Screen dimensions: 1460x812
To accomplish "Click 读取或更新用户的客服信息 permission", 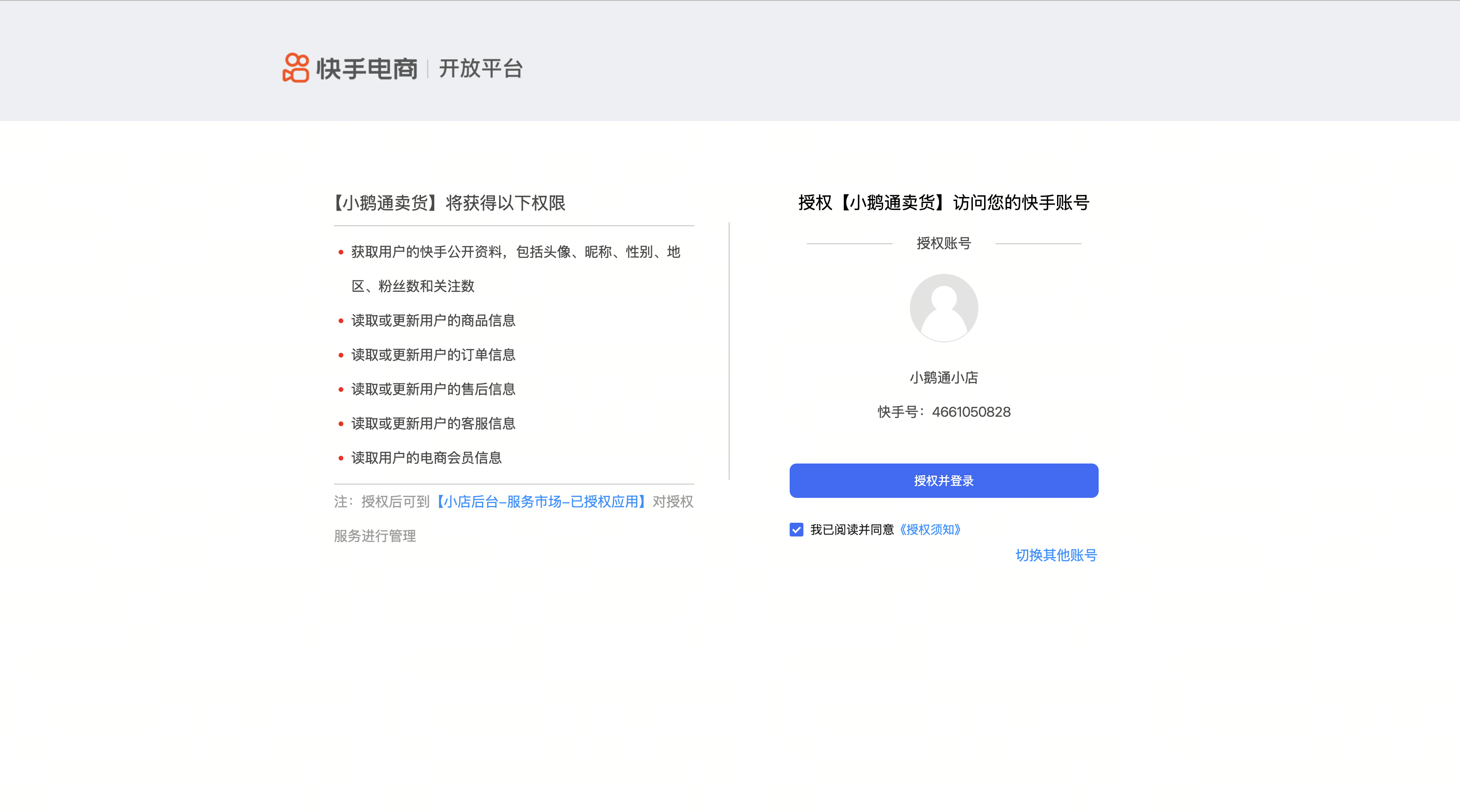I will pyautogui.click(x=433, y=423).
